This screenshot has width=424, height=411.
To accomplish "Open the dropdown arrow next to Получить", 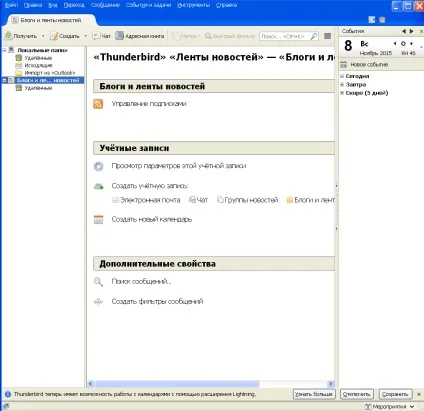I will click(43, 36).
